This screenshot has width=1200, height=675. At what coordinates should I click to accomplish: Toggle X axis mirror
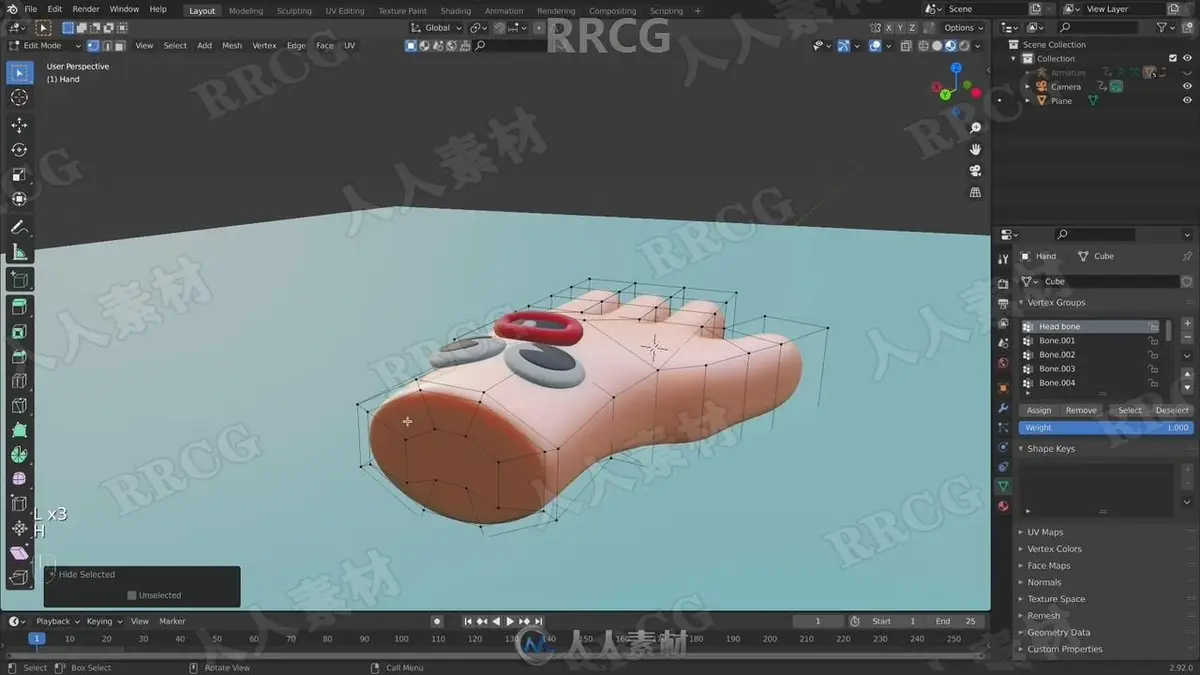888,28
